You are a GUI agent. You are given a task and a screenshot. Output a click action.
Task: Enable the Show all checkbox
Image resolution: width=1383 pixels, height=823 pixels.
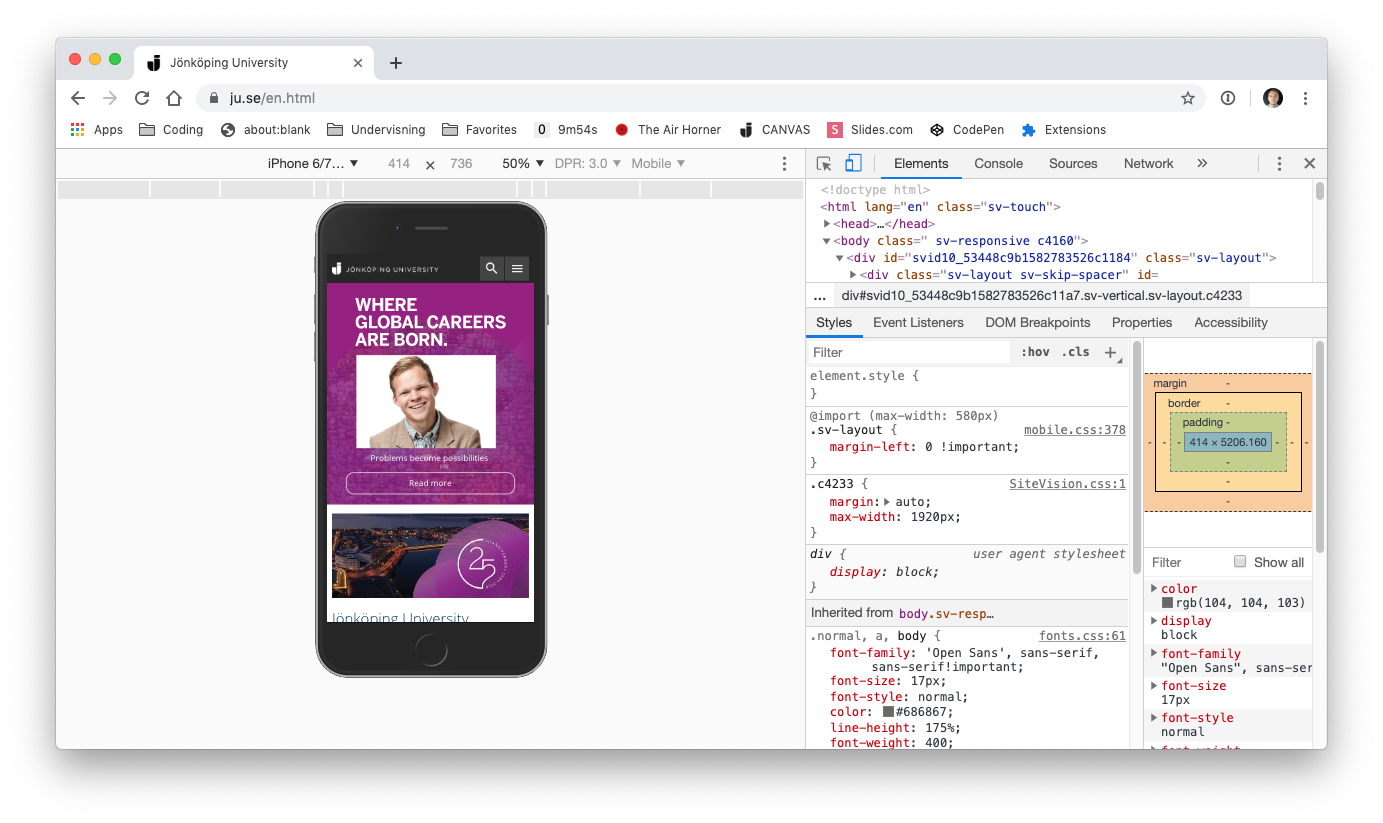click(1240, 562)
